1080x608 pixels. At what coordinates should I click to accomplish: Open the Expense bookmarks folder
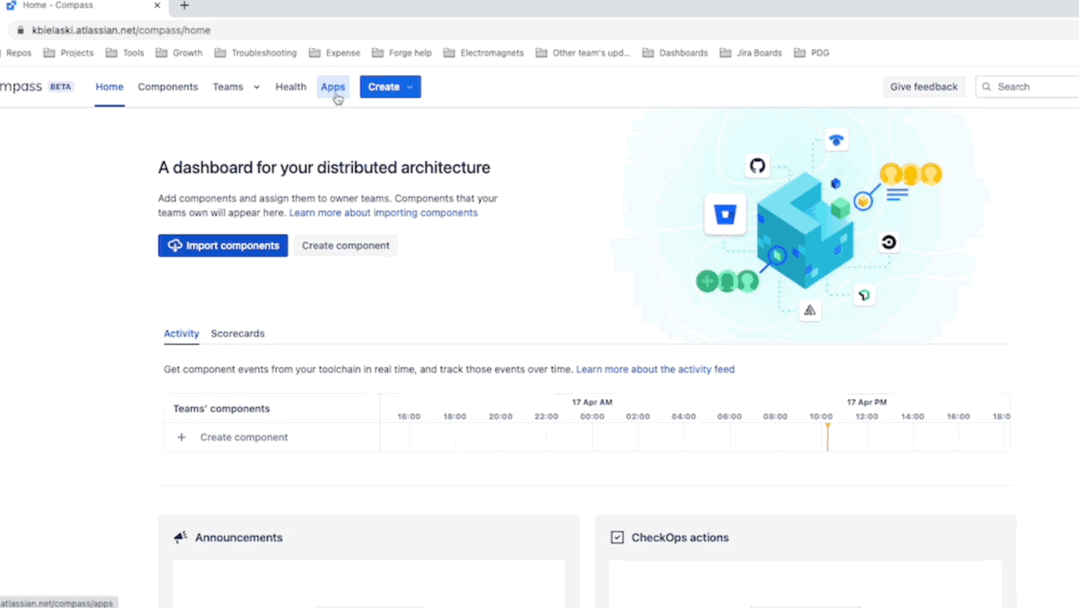coord(335,53)
